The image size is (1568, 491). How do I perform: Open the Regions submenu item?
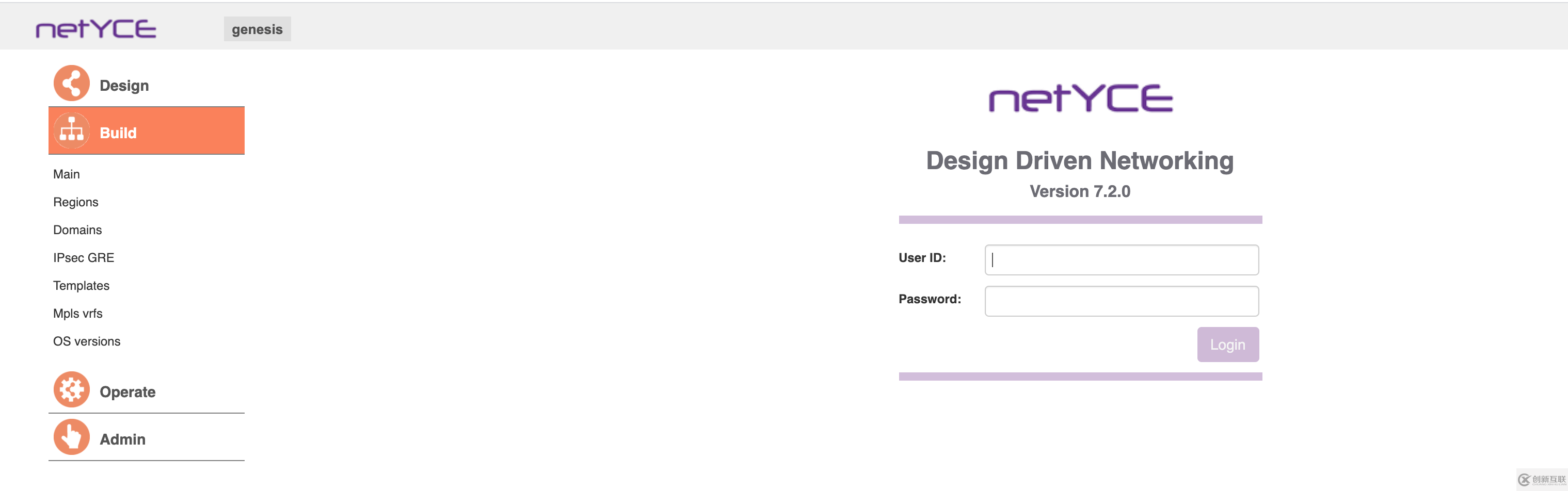coord(75,202)
